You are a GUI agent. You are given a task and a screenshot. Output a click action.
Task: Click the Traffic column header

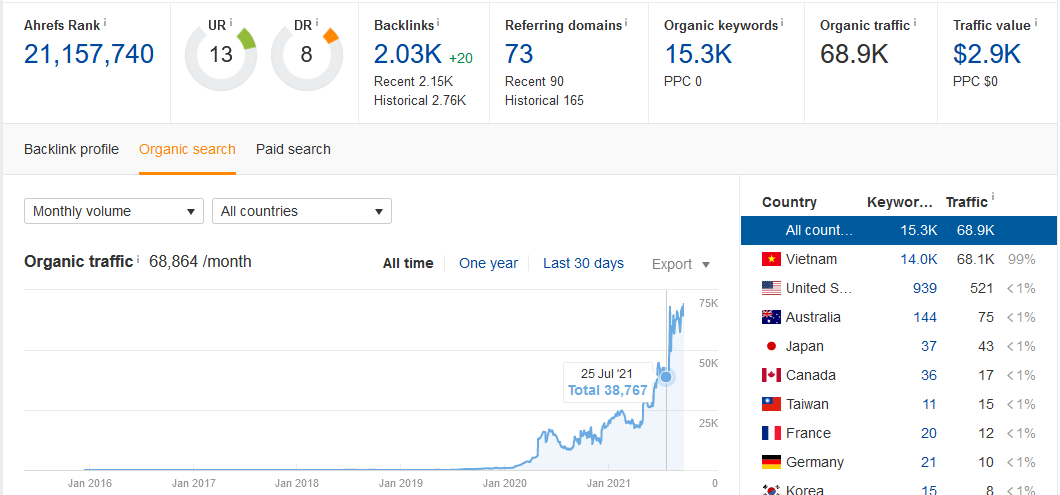pyautogui.click(x=967, y=202)
